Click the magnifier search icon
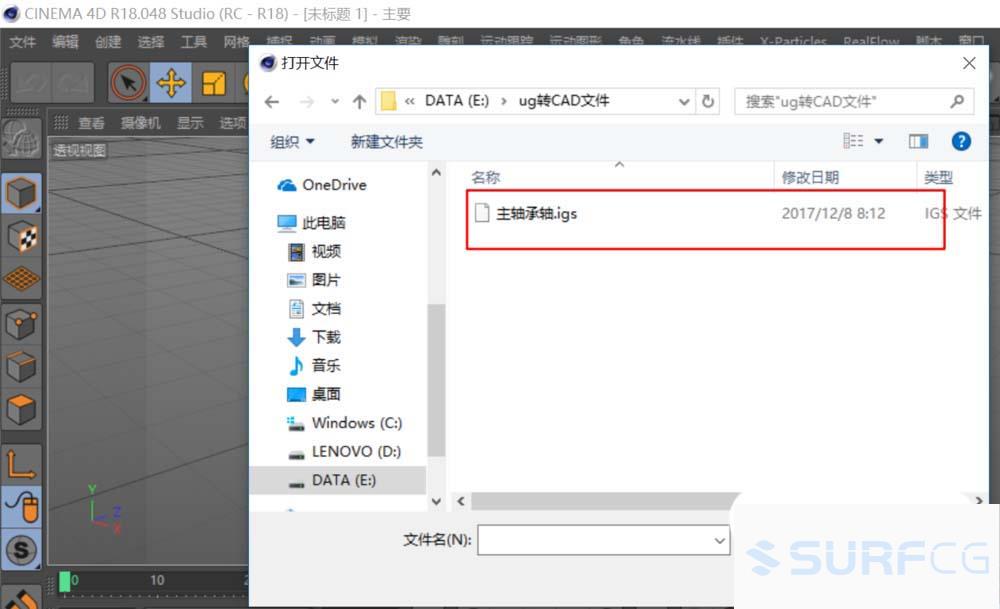 coord(957,101)
